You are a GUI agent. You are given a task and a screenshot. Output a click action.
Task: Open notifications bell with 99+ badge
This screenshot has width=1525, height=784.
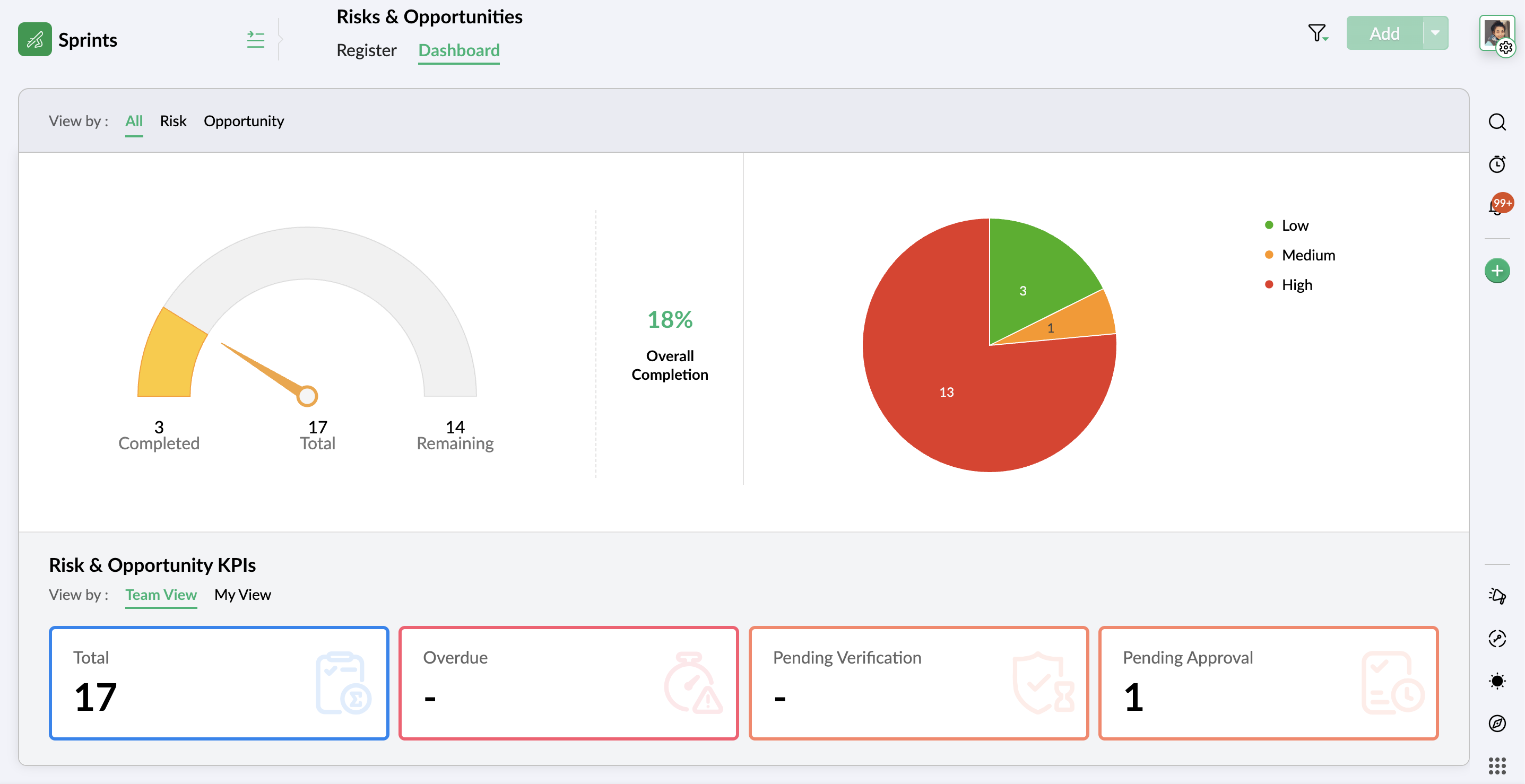1496,206
